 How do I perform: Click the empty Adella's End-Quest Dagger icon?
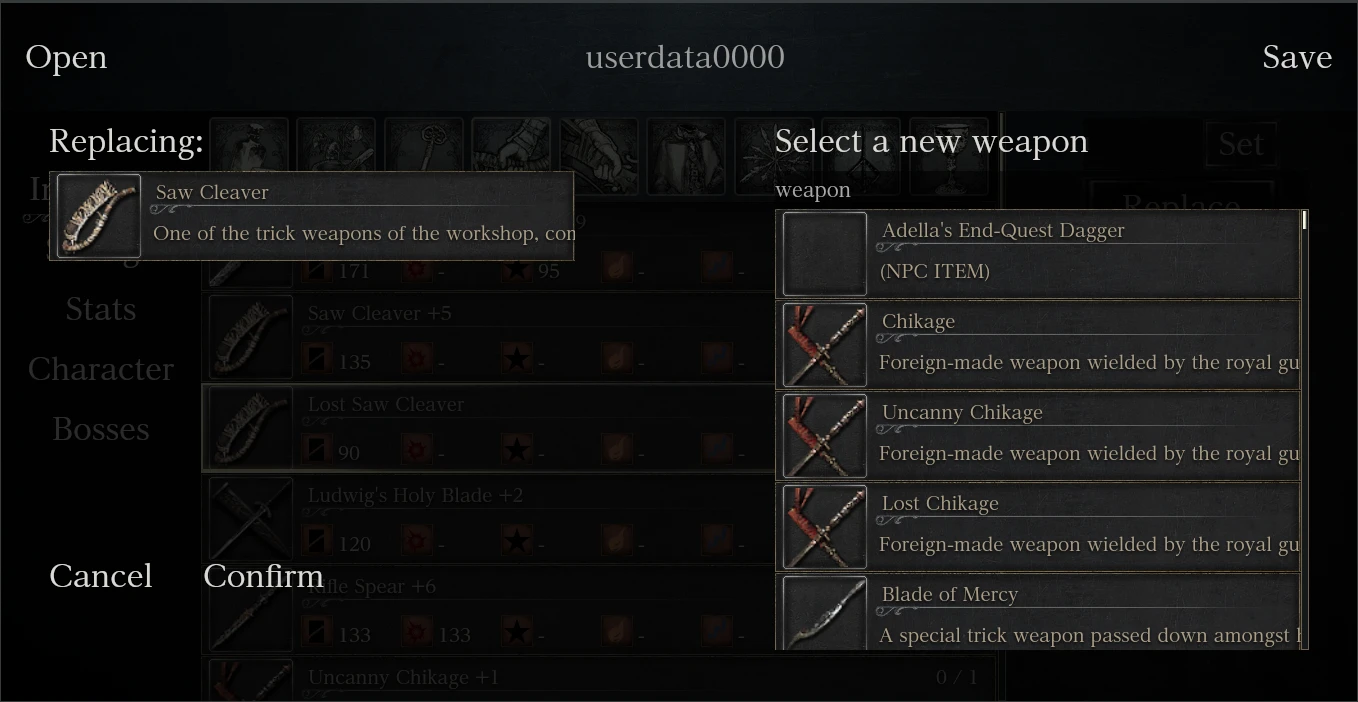click(x=825, y=254)
